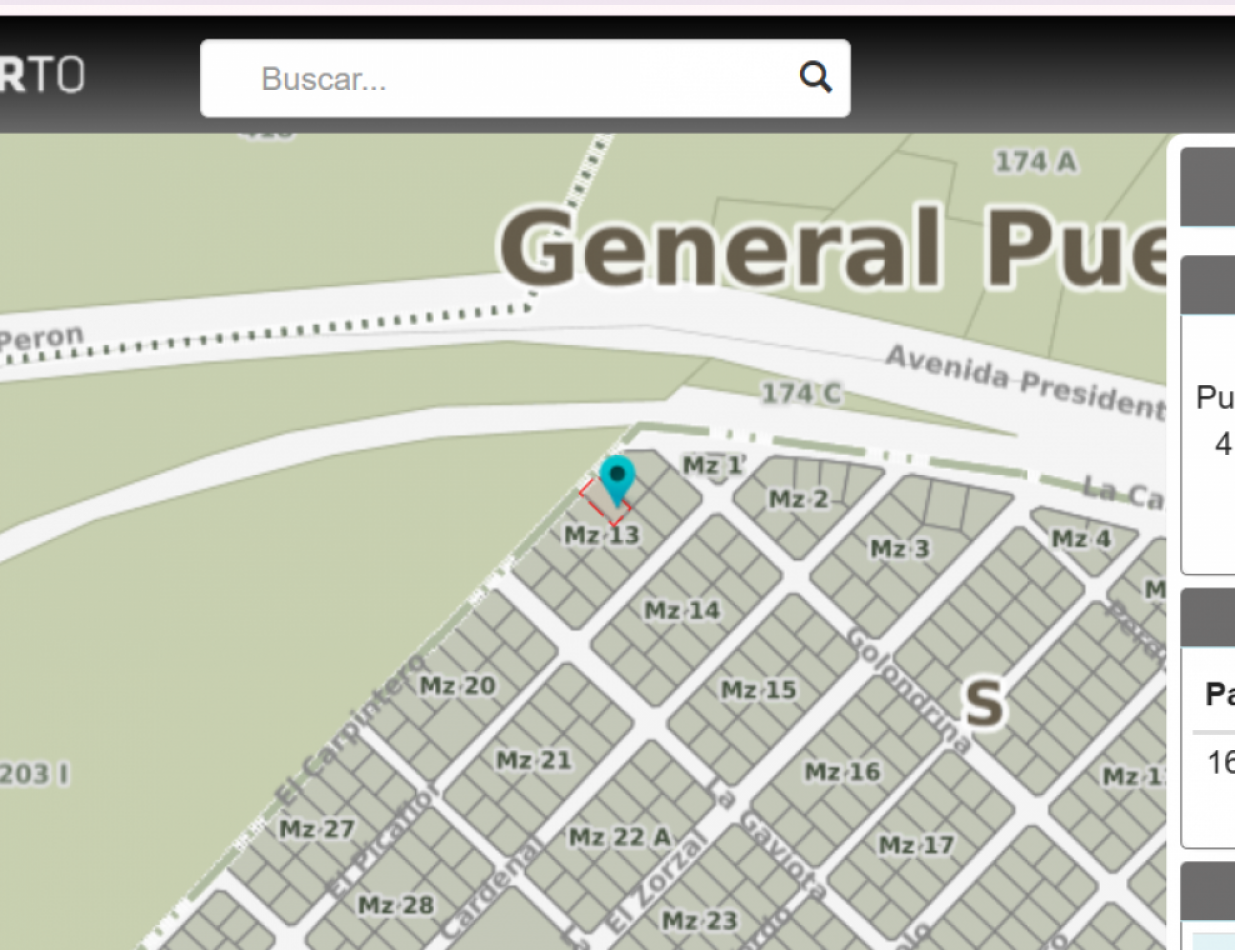Viewport: 1235px width, 950px height.
Task: Select block Mz 2 on the map
Action: pyautogui.click(x=798, y=499)
